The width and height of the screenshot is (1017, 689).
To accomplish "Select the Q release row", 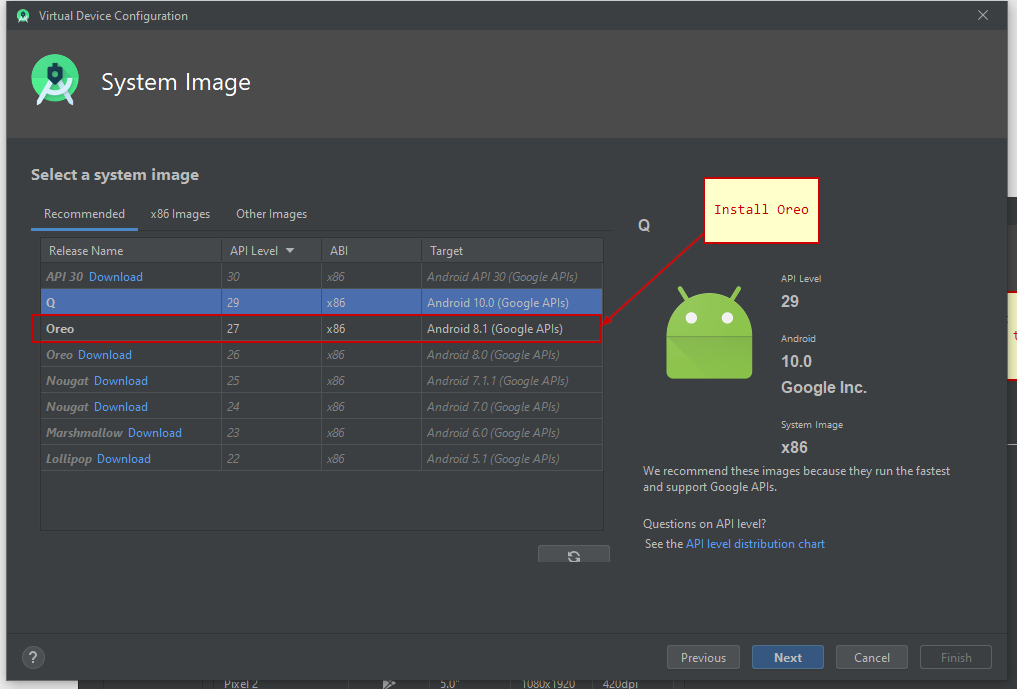I will pyautogui.click(x=322, y=302).
